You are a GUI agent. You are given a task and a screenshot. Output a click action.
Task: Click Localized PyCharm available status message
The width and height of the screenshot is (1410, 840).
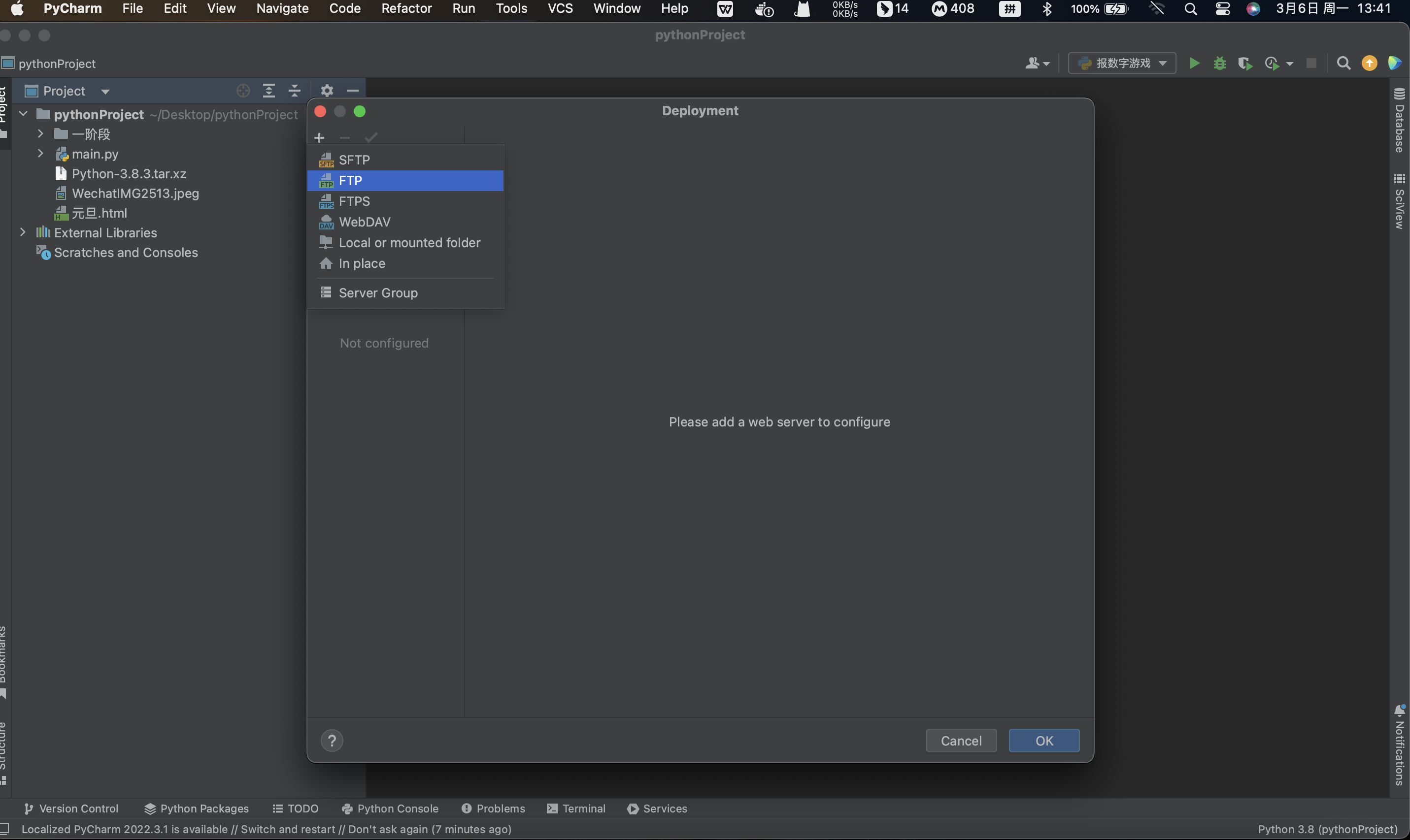click(266, 829)
